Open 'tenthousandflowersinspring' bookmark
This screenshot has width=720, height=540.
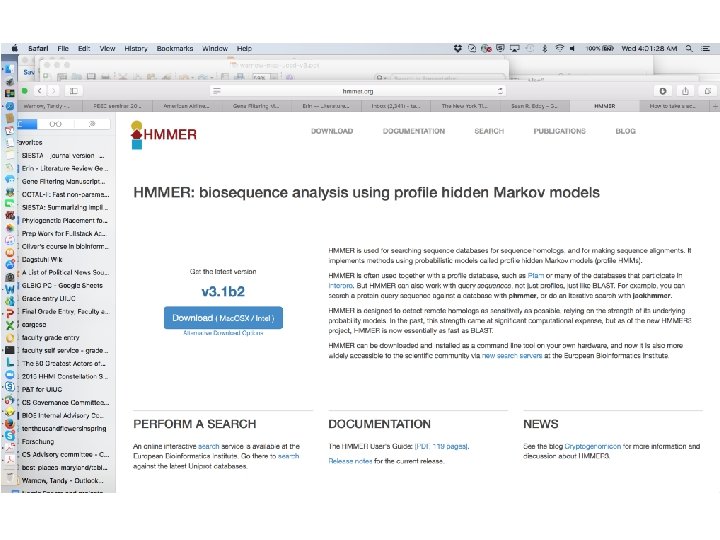[x=64, y=428]
